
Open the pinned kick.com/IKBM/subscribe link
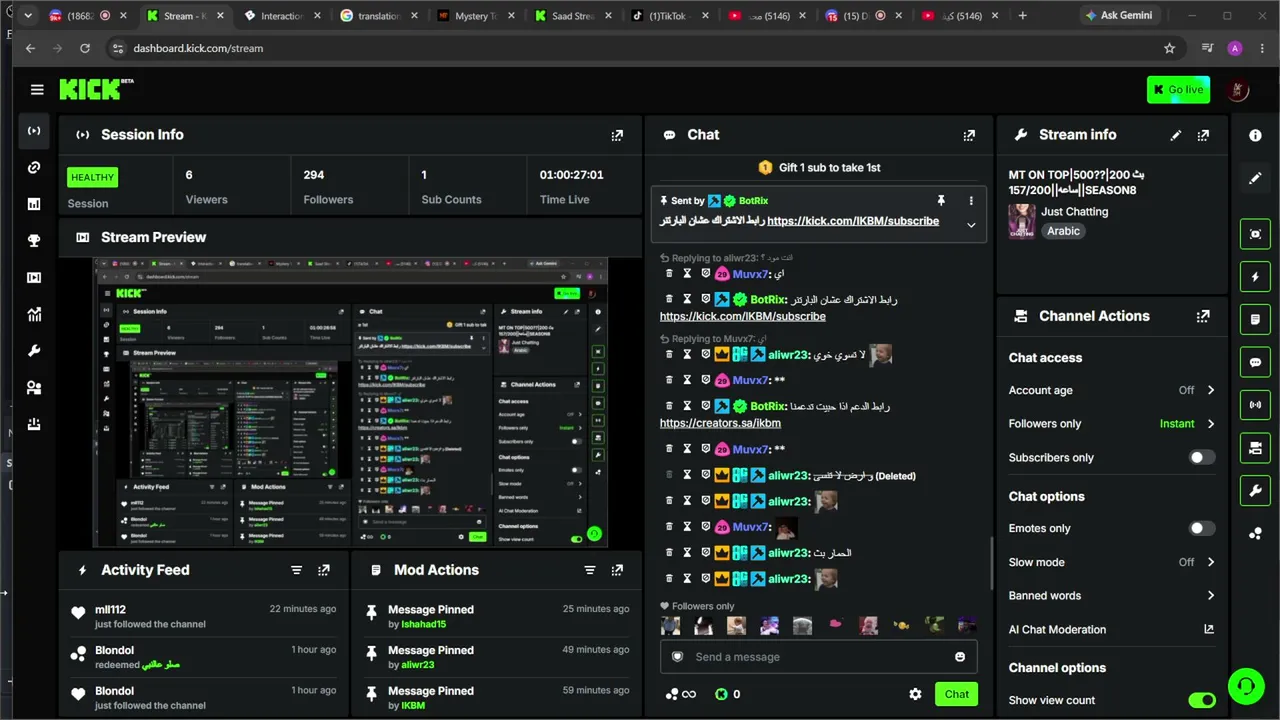tap(853, 221)
